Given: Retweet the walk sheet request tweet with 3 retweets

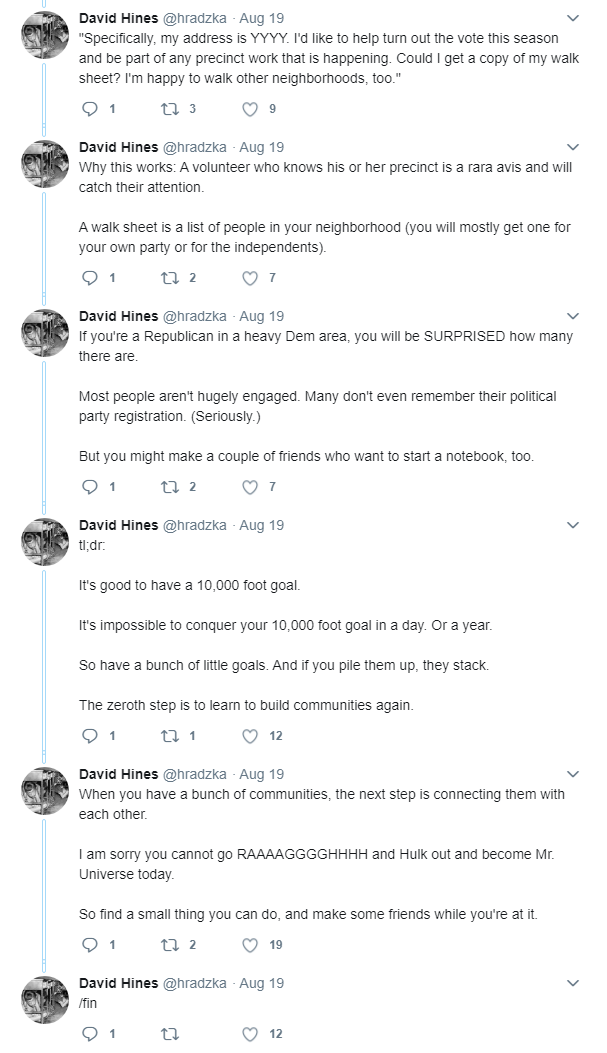Looking at the screenshot, I should click(x=170, y=109).
